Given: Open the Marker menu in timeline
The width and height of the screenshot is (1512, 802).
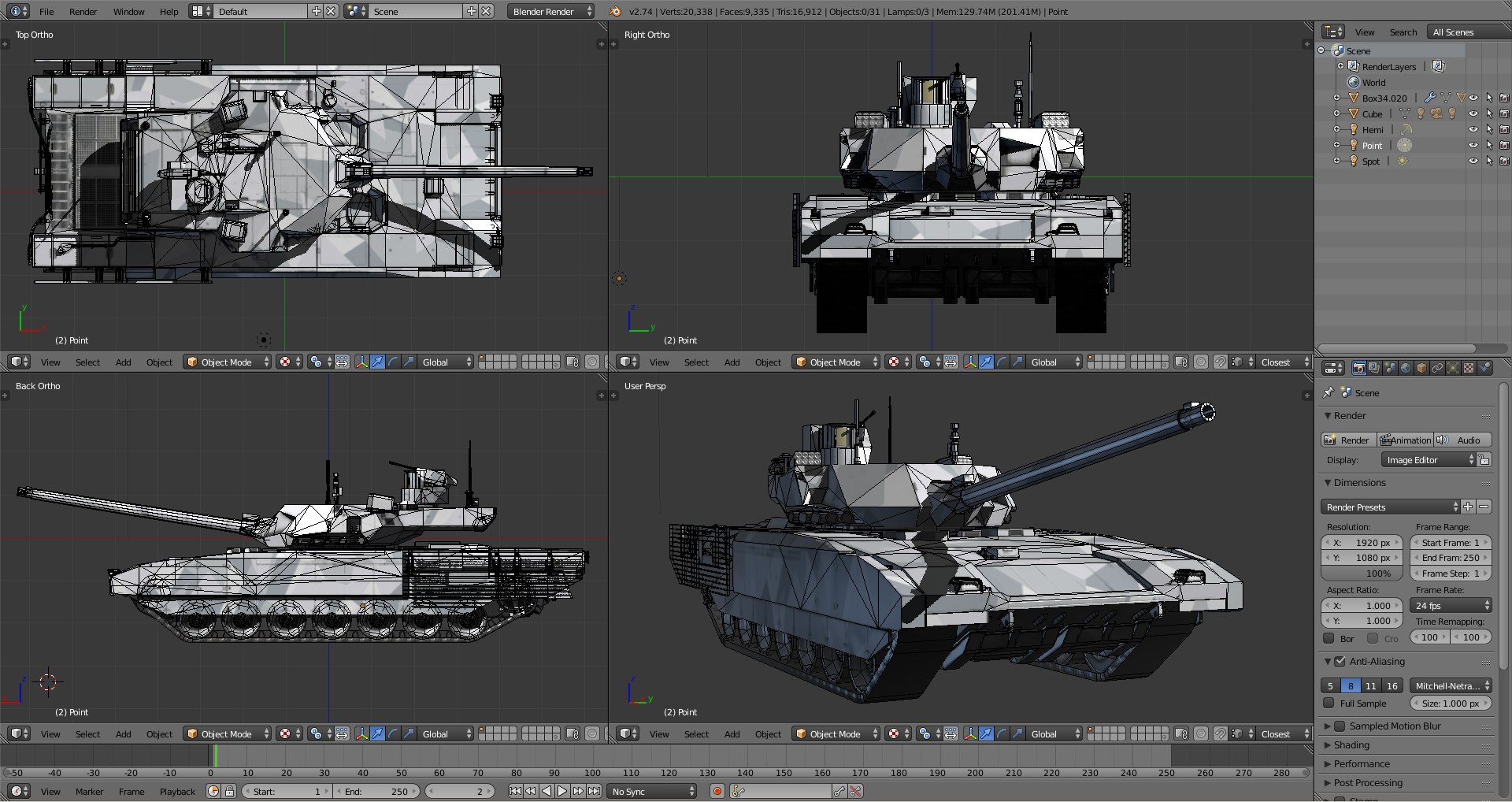Looking at the screenshot, I should pyautogui.click(x=89, y=791).
